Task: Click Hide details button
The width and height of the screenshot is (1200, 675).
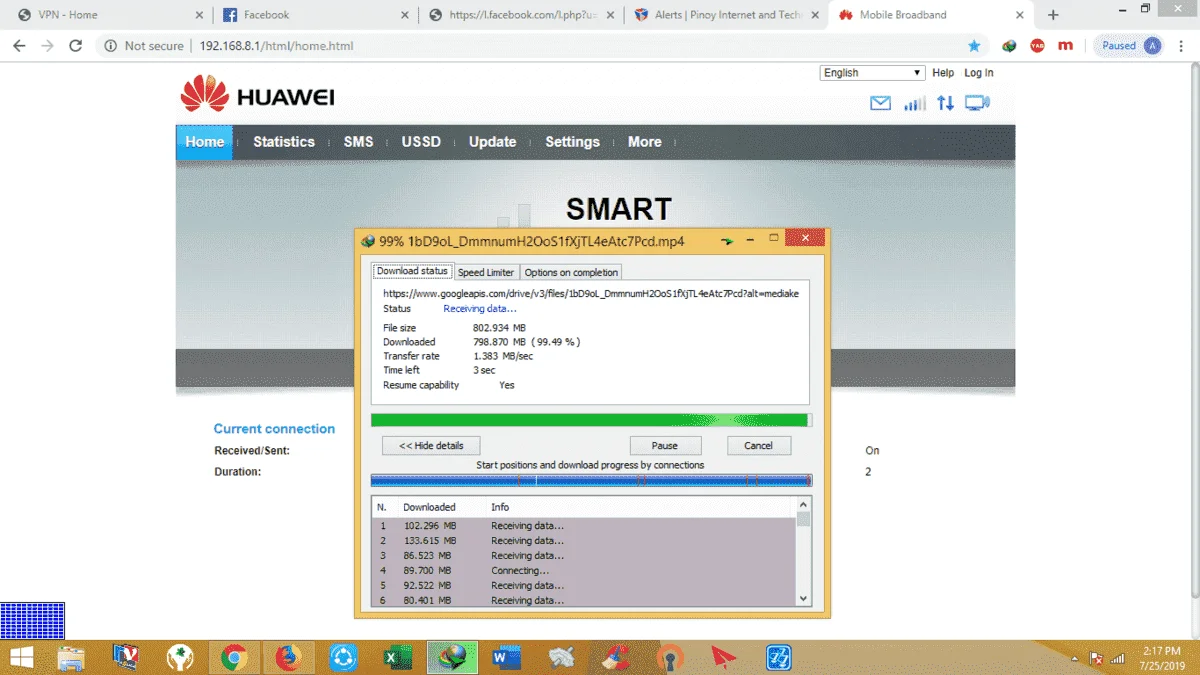Action: click(x=431, y=445)
